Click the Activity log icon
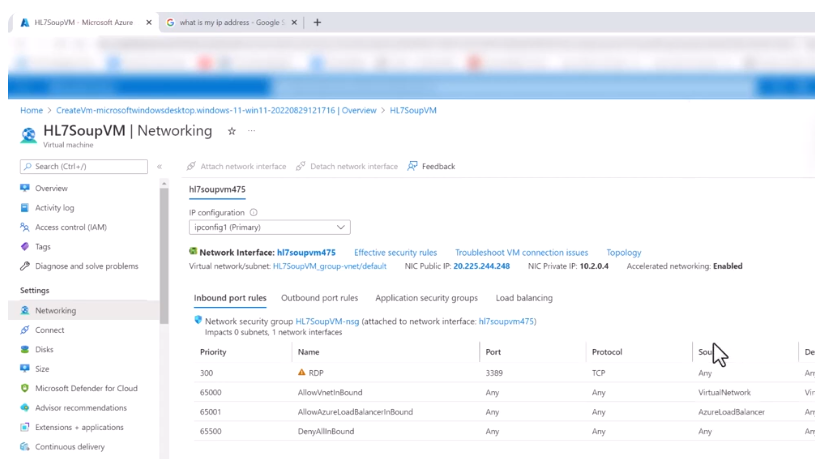Screen dimensions: 815x459 tap(24, 207)
